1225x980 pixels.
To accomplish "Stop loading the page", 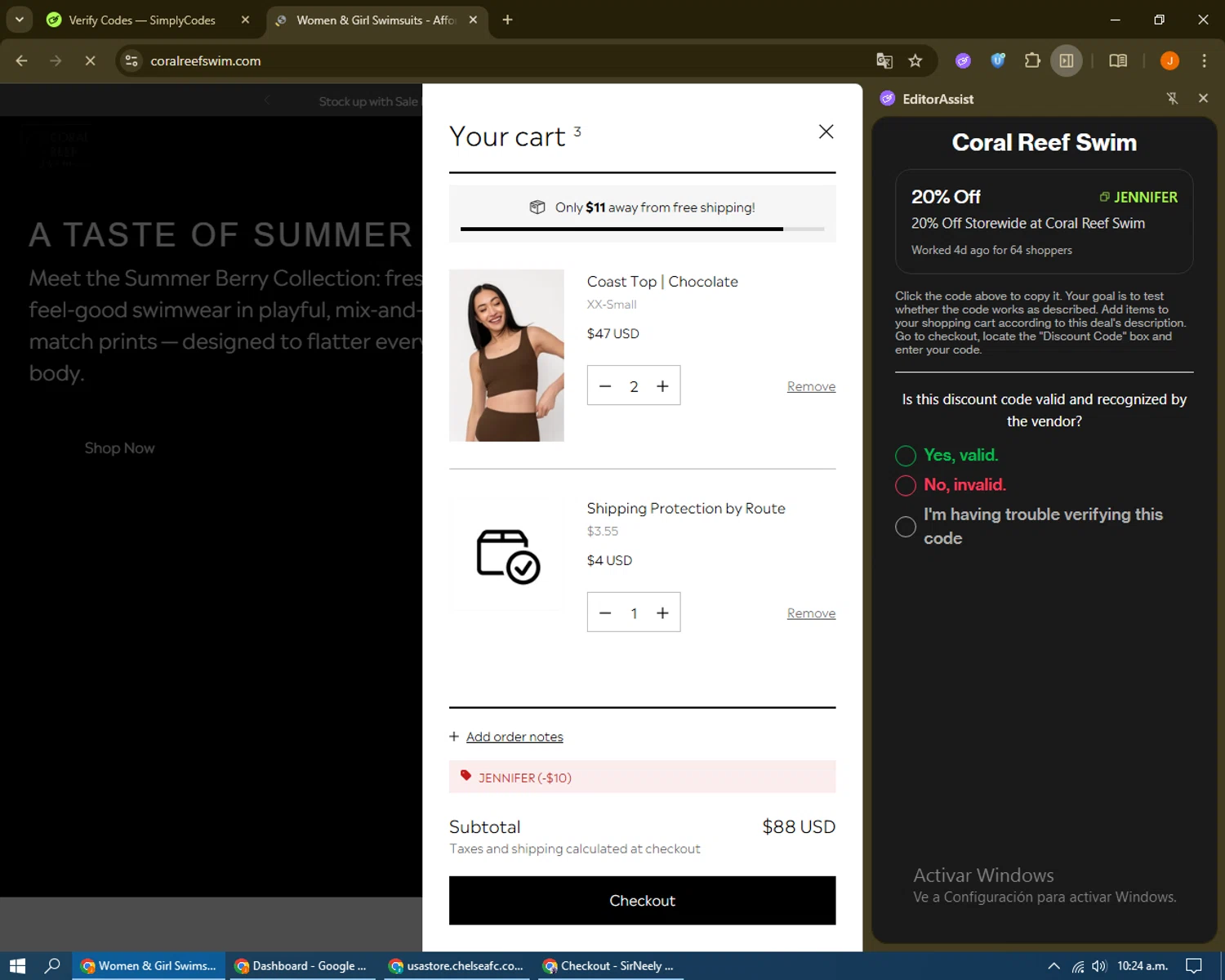I will point(90,60).
